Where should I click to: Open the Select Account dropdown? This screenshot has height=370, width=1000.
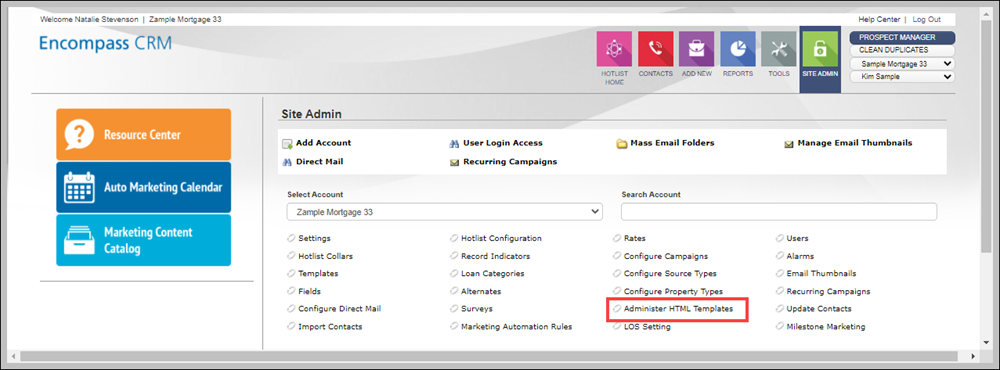[445, 211]
